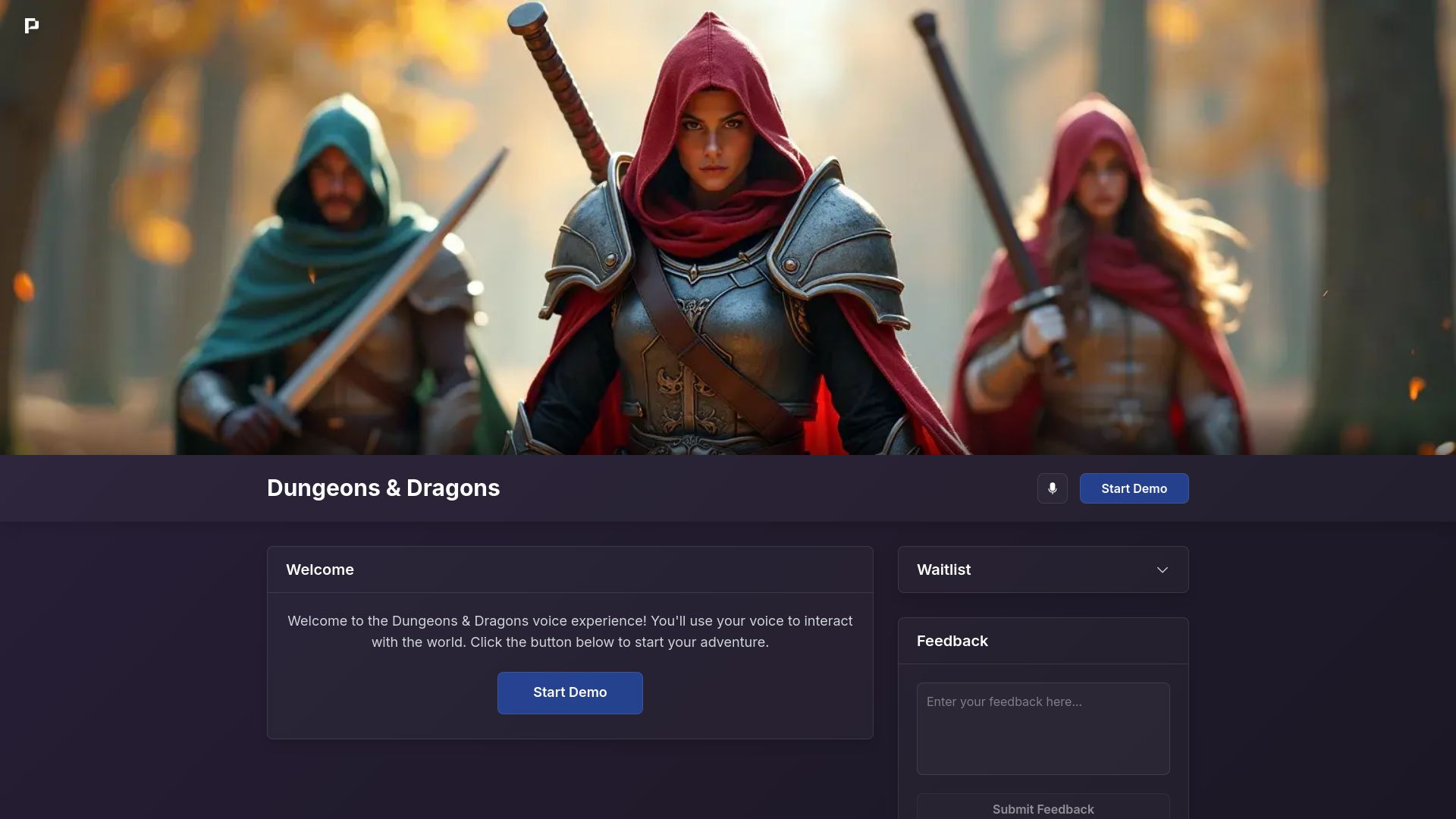Click the Feedback panel heading
Screen dimensions: 1456x819
coord(952,641)
